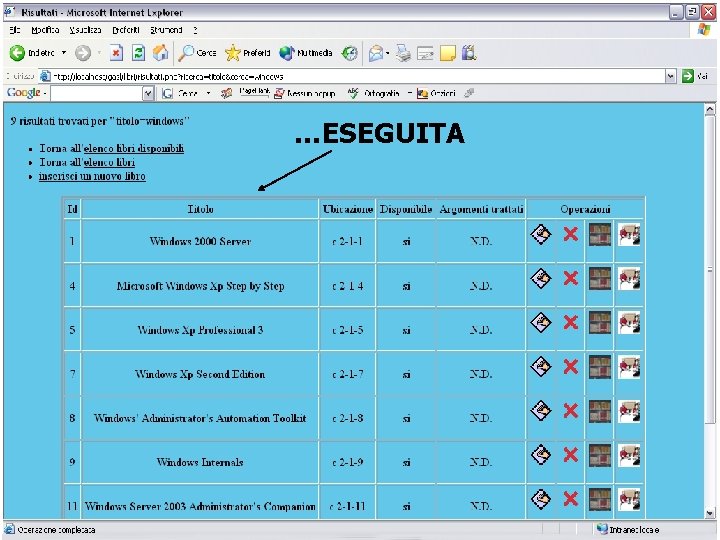The height and width of the screenshot is (540, 720).
Task: Edit the Windows Xp Second Edition entry
Action: click(x=541, y=366)
